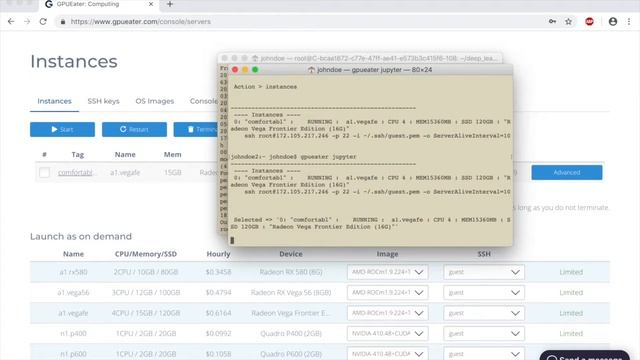Go forward in browser history
Viewport: 640px width, 360px height.
(x=27, y=22)
